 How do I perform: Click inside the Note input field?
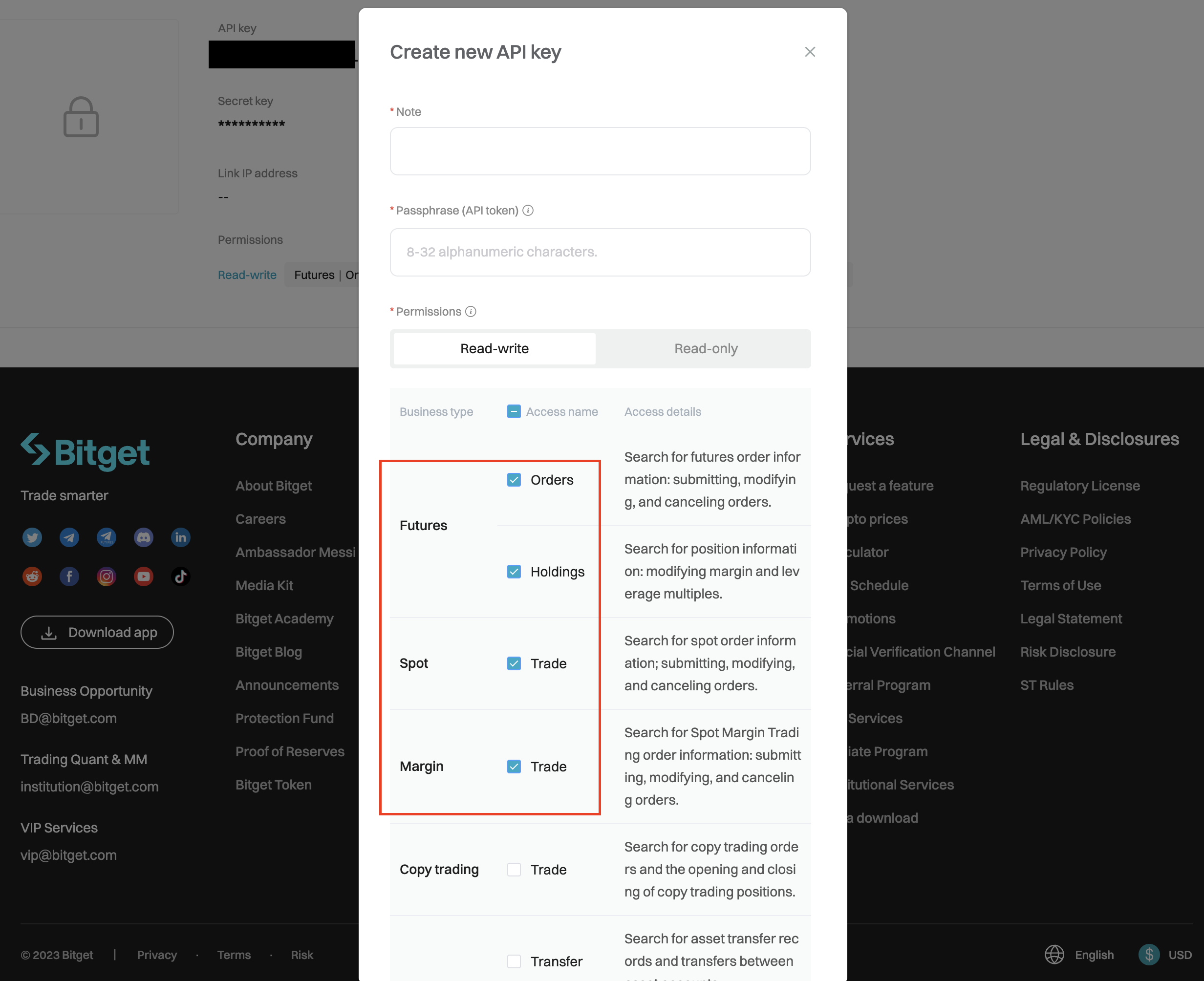pos(600,151)
